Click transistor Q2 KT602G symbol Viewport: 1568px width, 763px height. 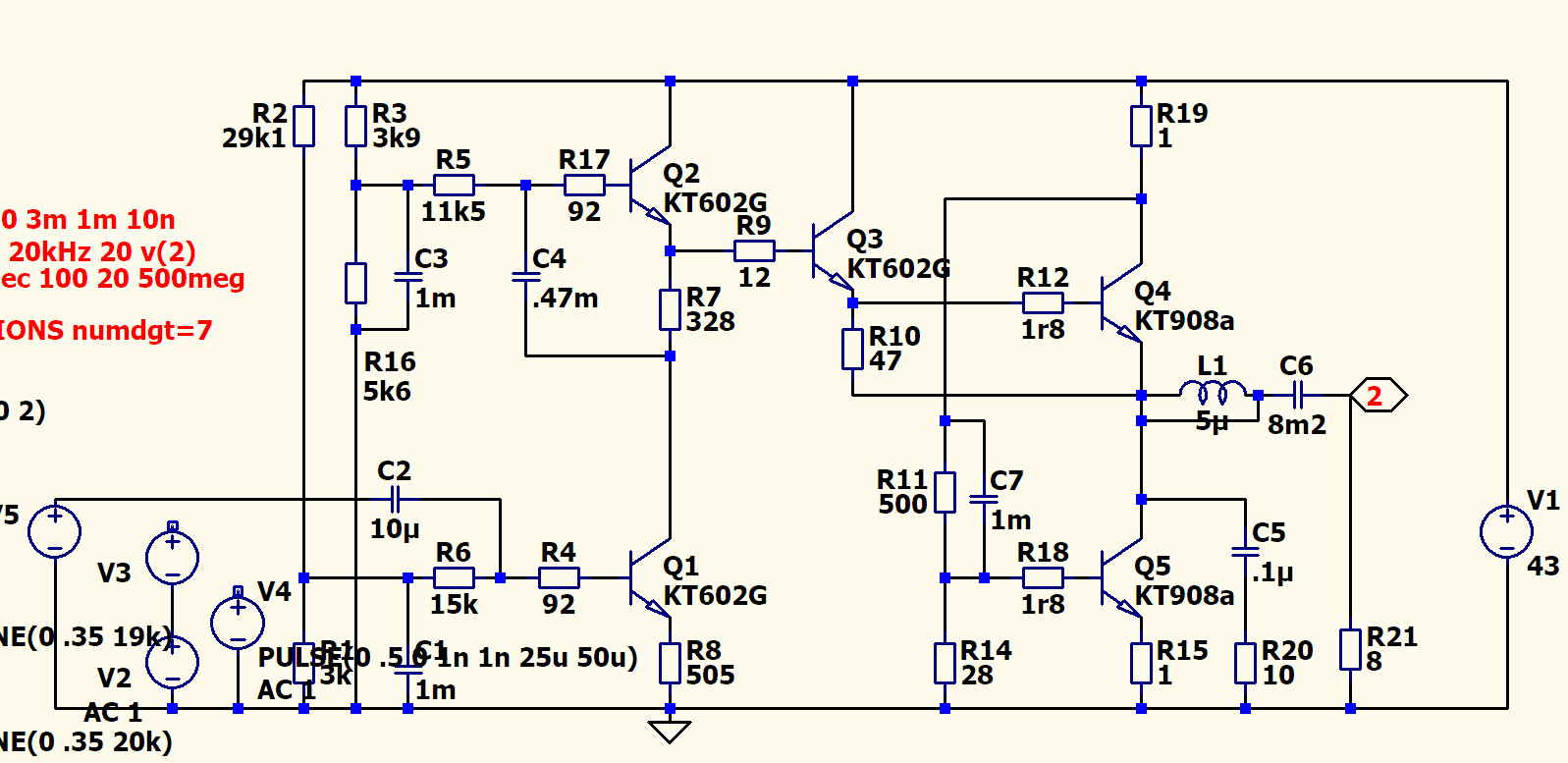coord(650,185)
